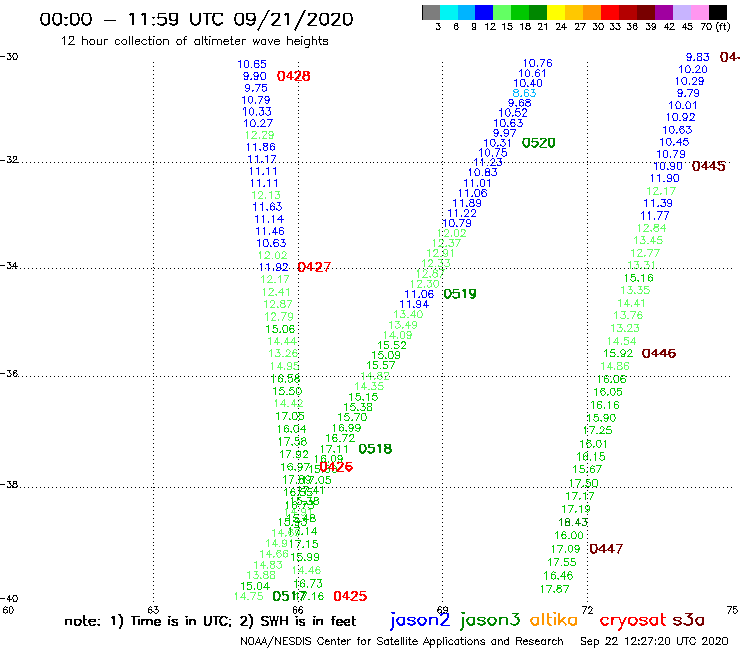Click the longitude axis label 72
The height and width of the screenshot is (650, 740).
point(587,610)
